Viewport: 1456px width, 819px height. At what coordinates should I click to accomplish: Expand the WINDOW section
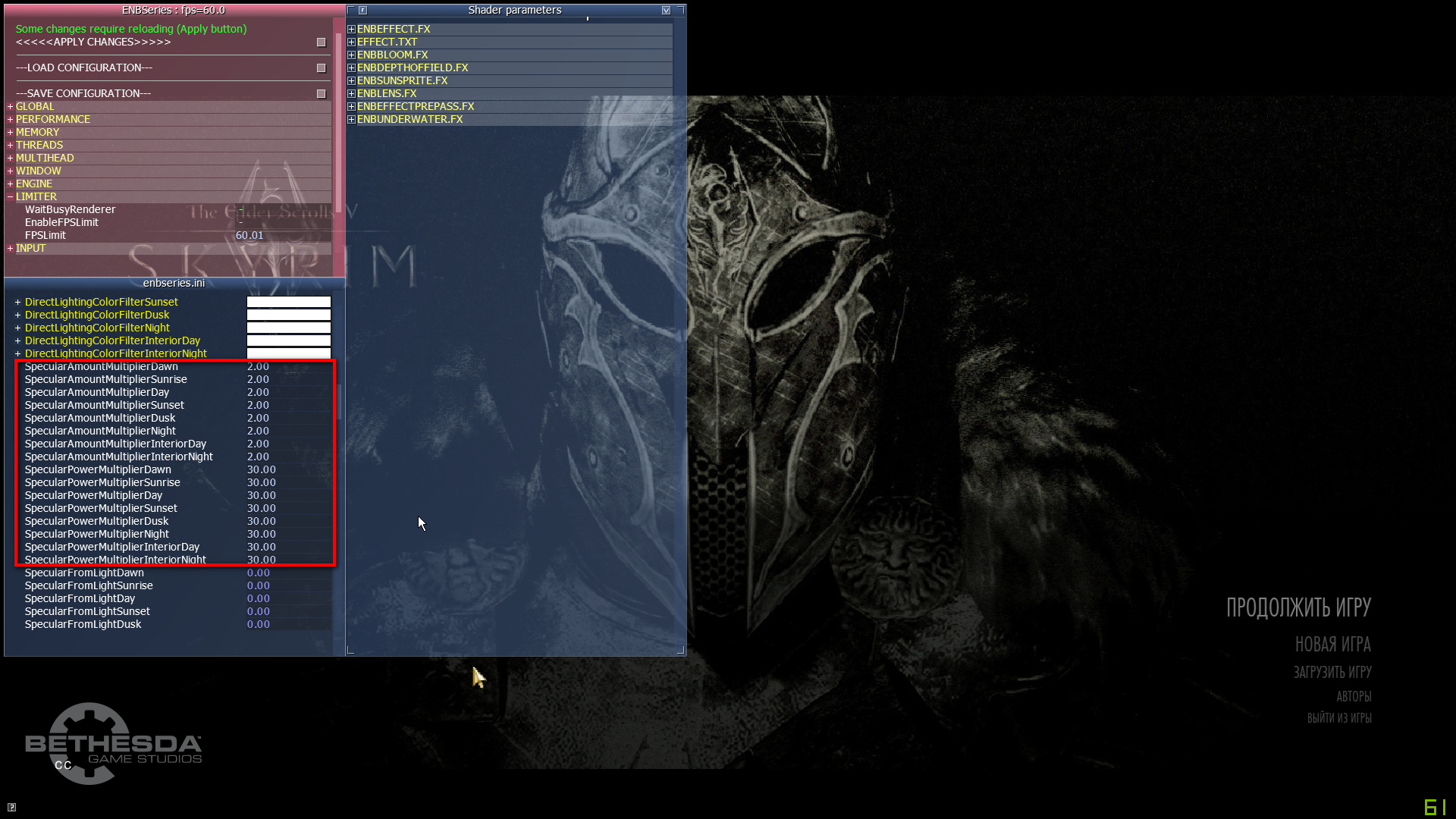tap(11, 171)
